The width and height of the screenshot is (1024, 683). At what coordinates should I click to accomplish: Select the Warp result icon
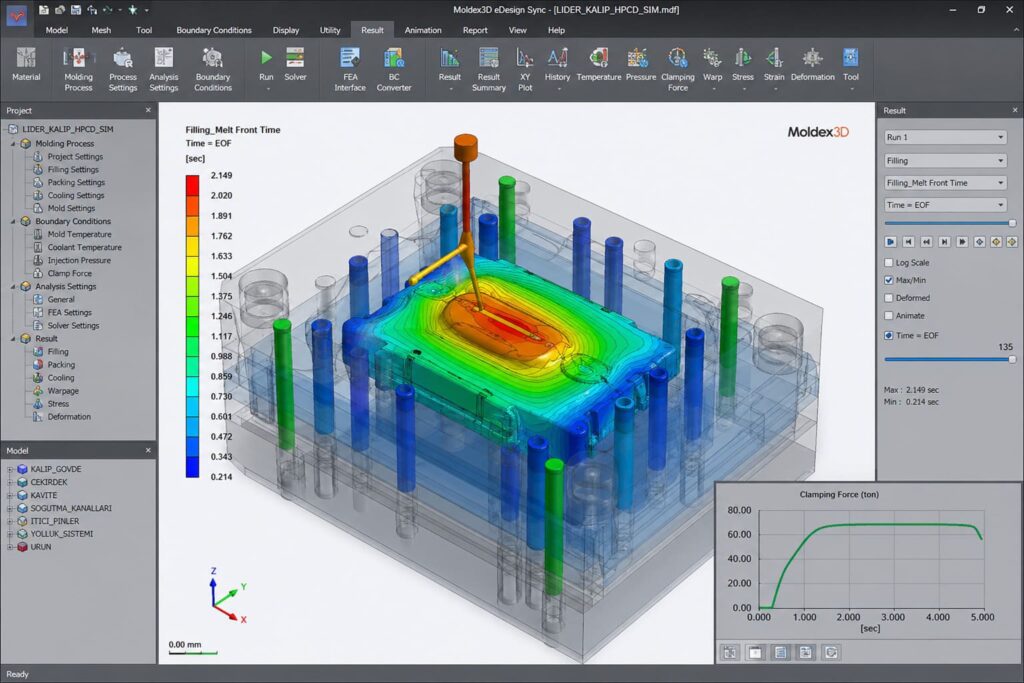point(712,67)
